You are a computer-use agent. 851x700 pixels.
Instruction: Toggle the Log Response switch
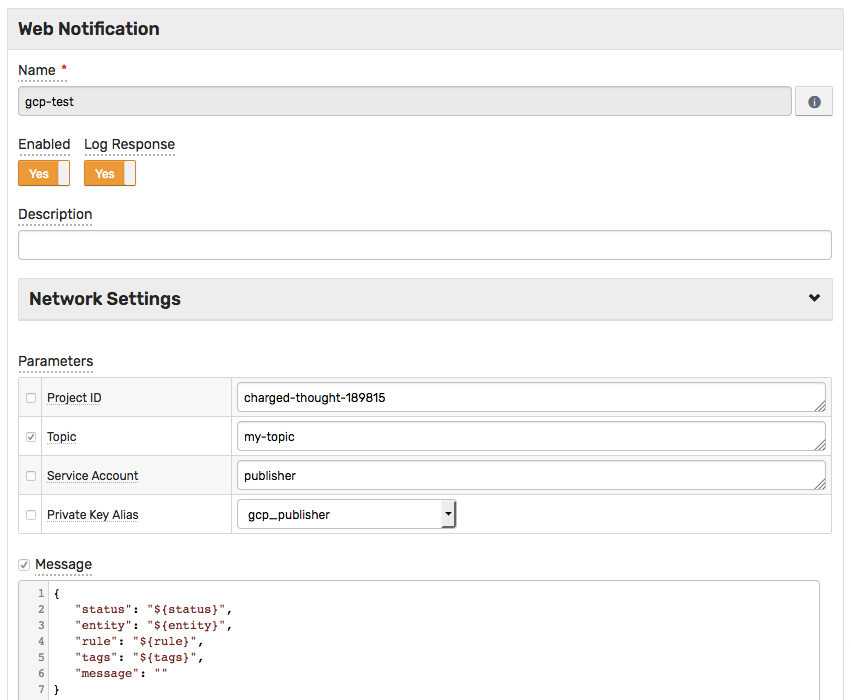coord(110,173)
